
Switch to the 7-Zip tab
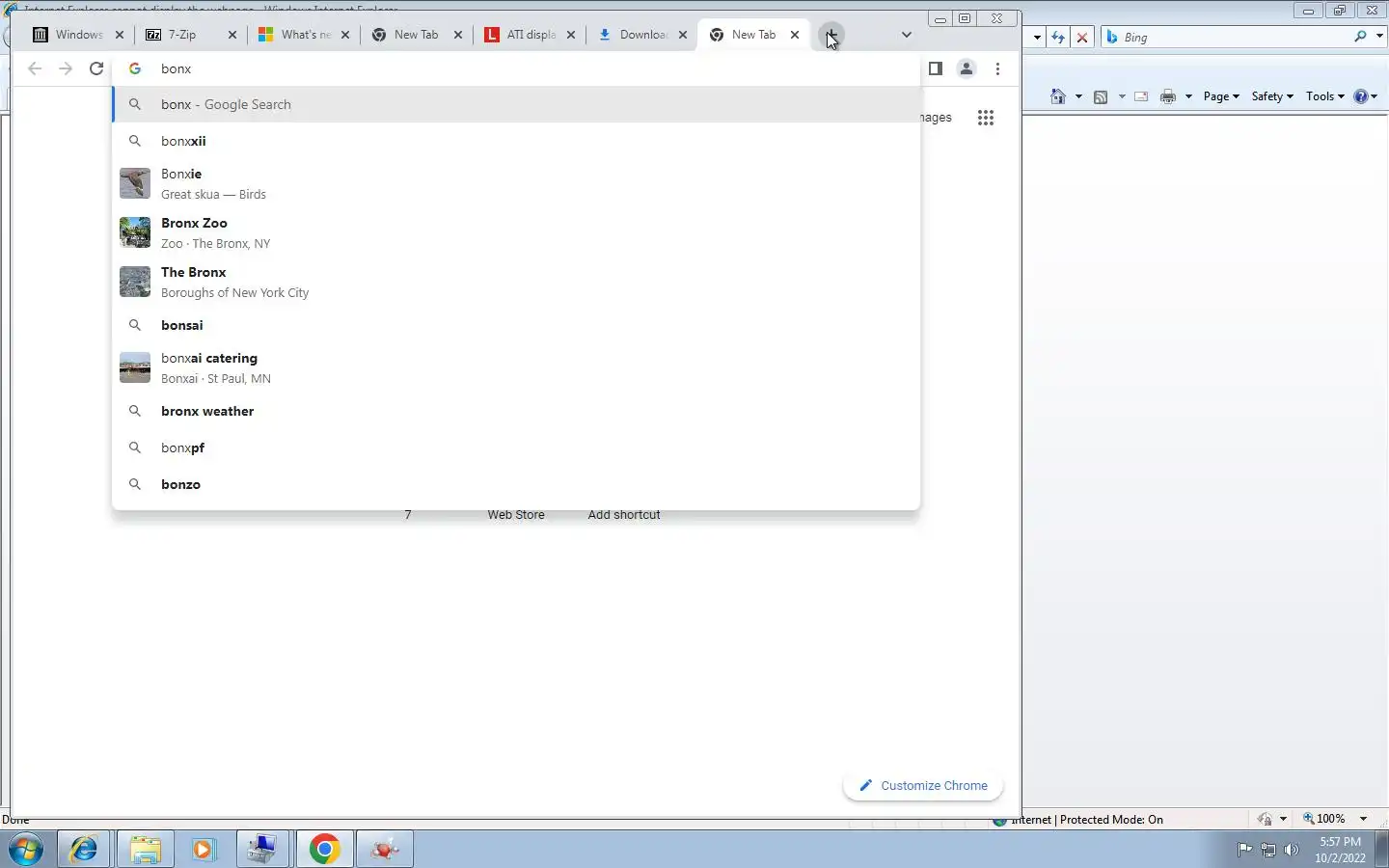[190, 35]
